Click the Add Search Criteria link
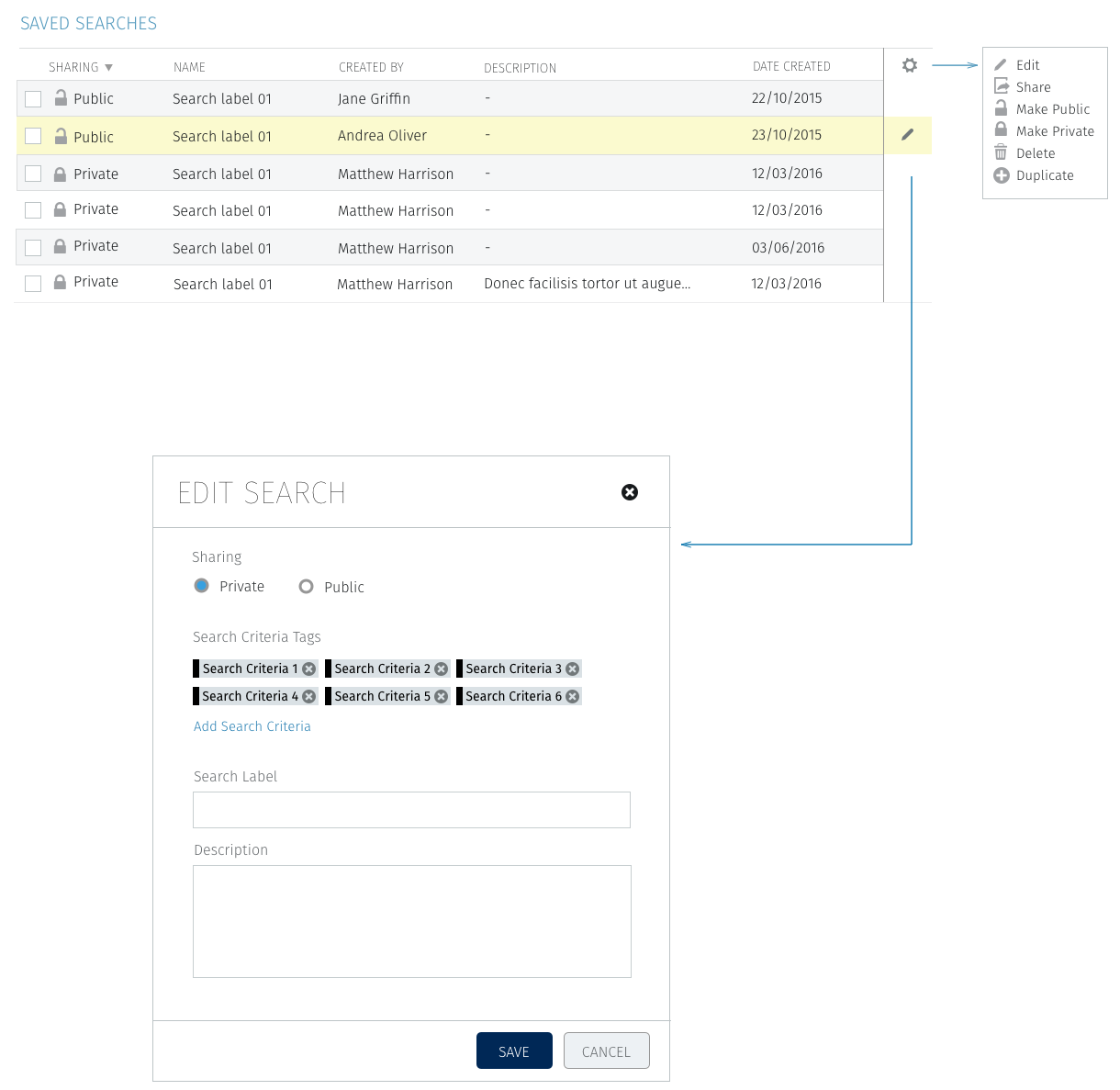This screenshot has height=1090, width=1120. point(252,726)
